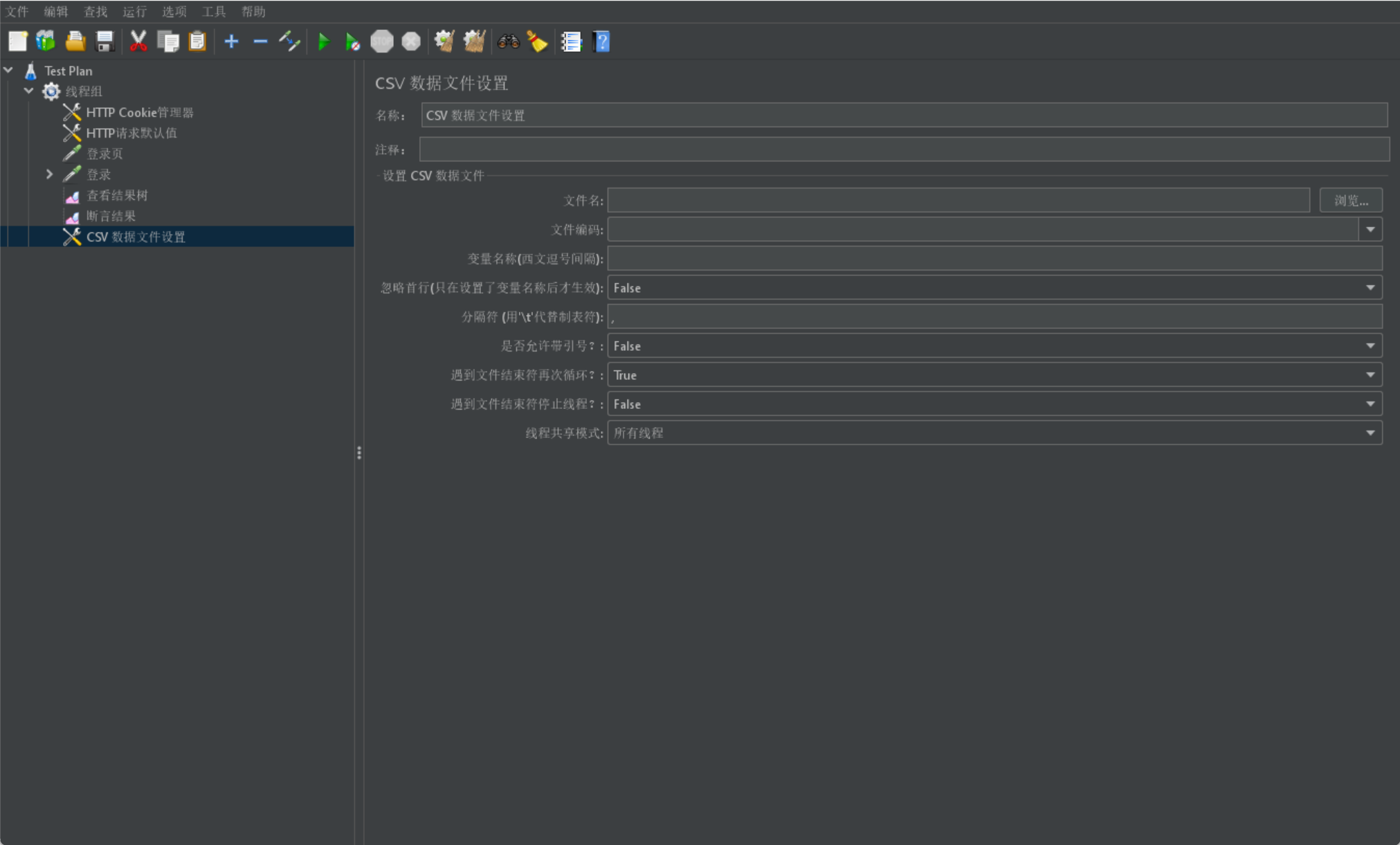The image size is (1400, 845).
Task: Start the test with green play icon
Action: point(323,42)
